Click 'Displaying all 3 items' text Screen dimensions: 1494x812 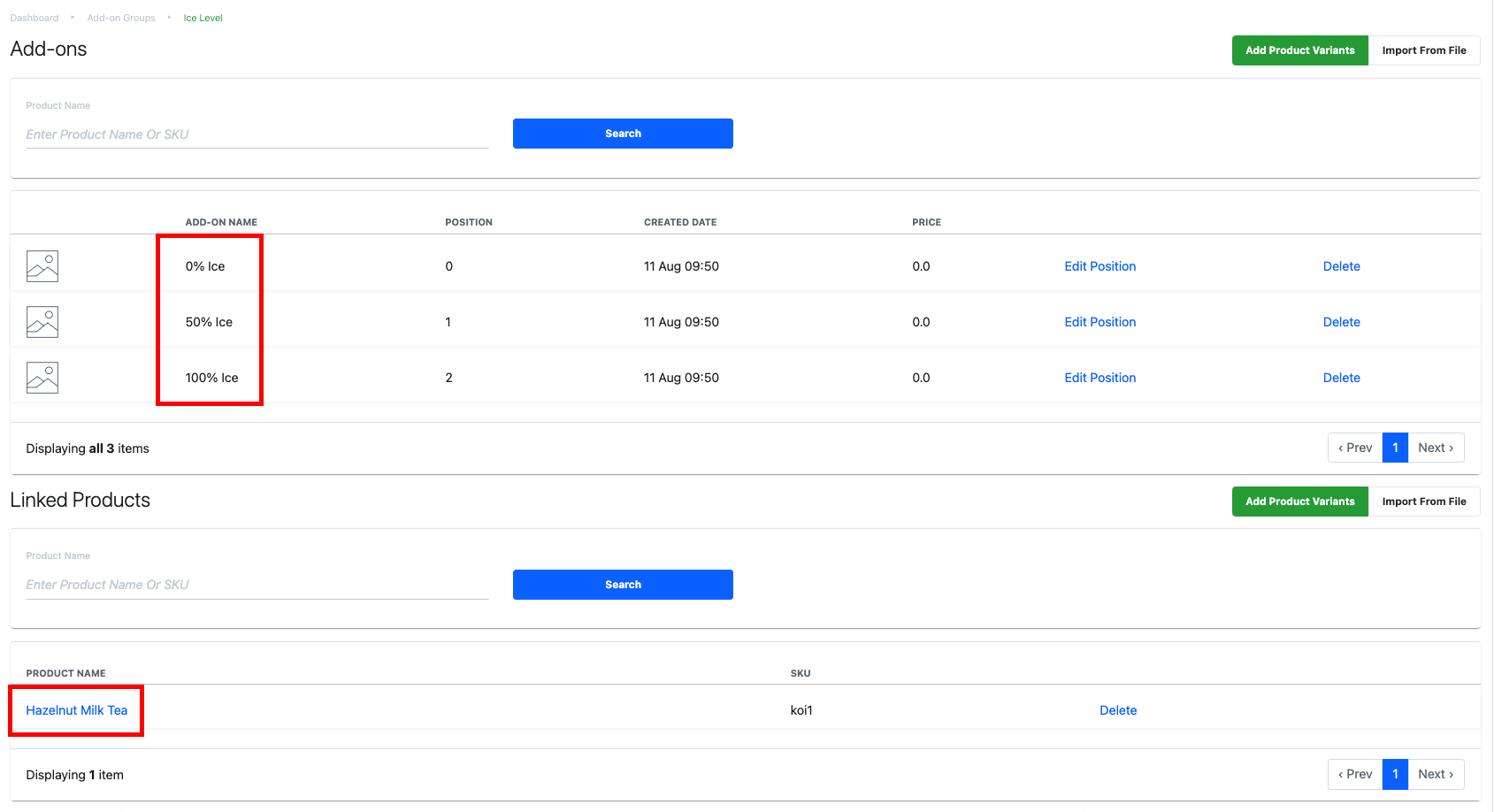point(88,448)
